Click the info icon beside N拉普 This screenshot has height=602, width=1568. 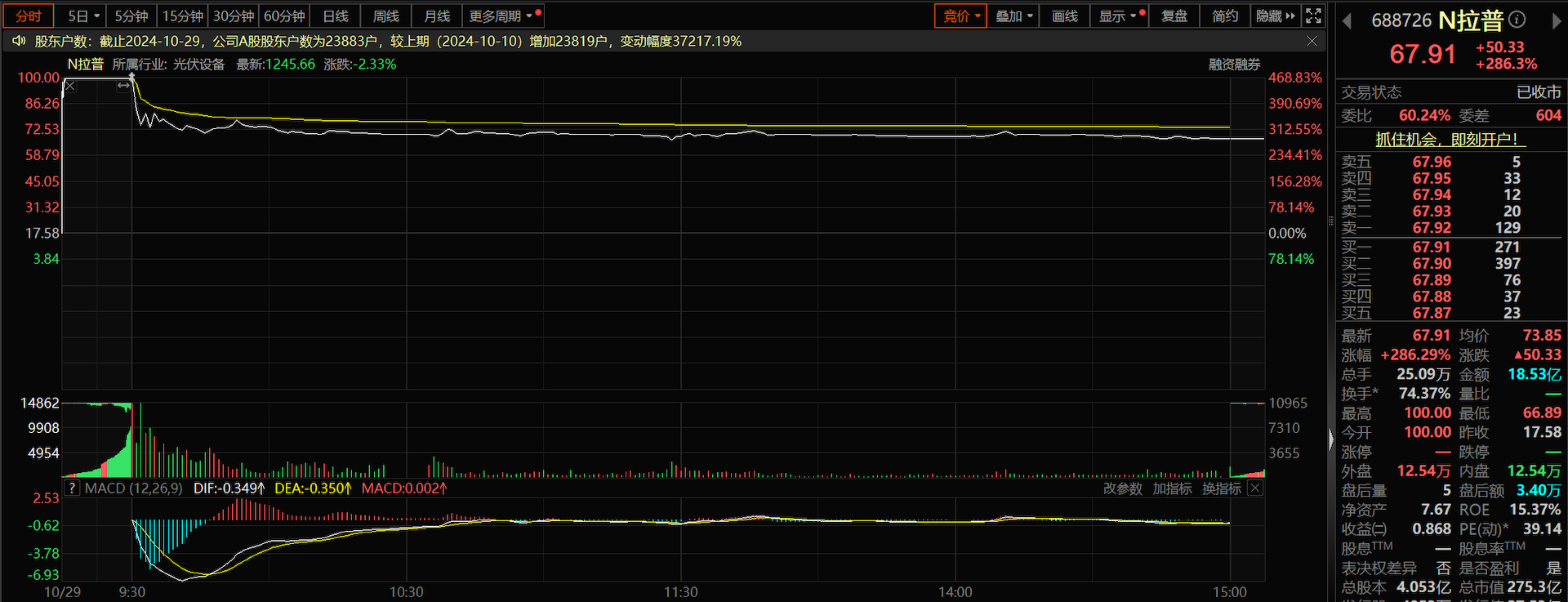[x=1517, y=20]
